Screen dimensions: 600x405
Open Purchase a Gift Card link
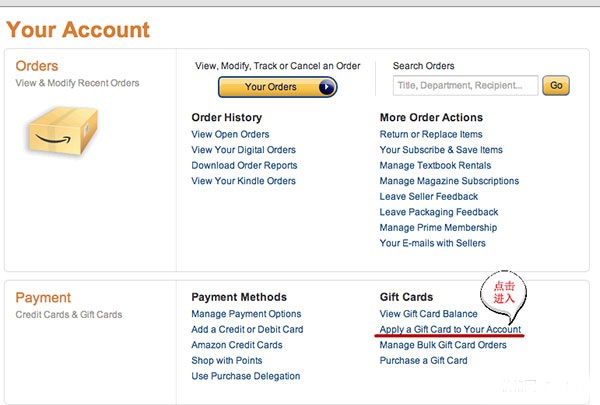(x=423, y=361)
